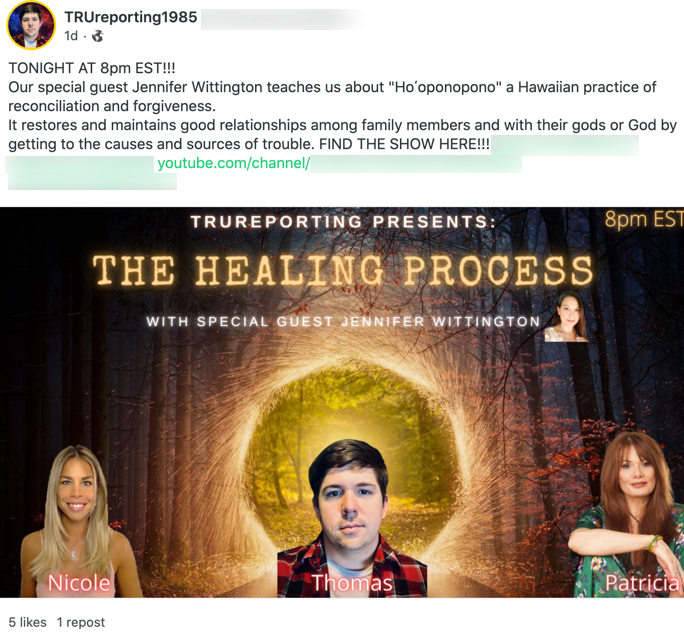The image size is (684, 634).
Task: Click the "TRUREPORTING PRESENTS:" heading text
Action: 343,222
